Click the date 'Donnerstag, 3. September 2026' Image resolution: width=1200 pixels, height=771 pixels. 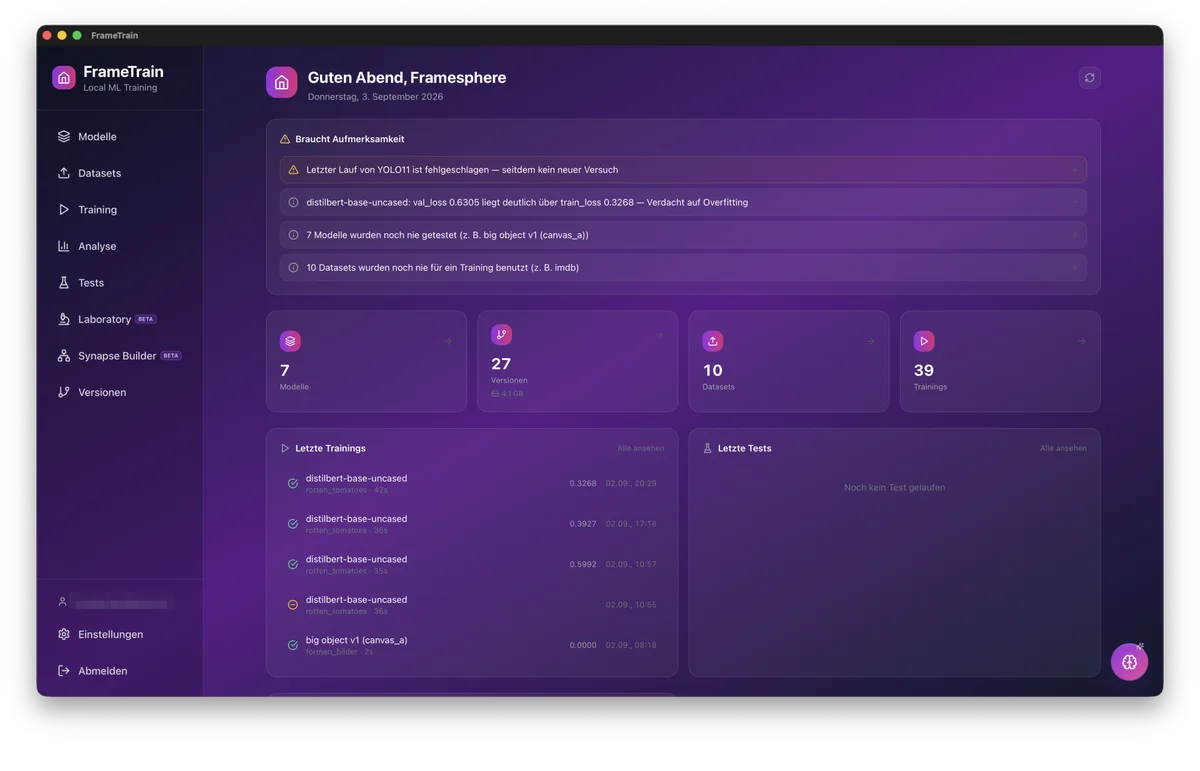point(375,97)
